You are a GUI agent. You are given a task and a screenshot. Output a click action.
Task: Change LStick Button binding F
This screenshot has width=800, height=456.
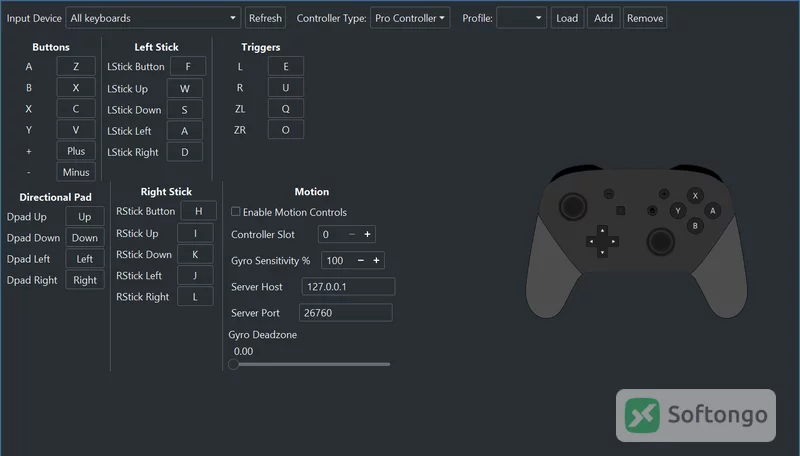tap(188, 66)
